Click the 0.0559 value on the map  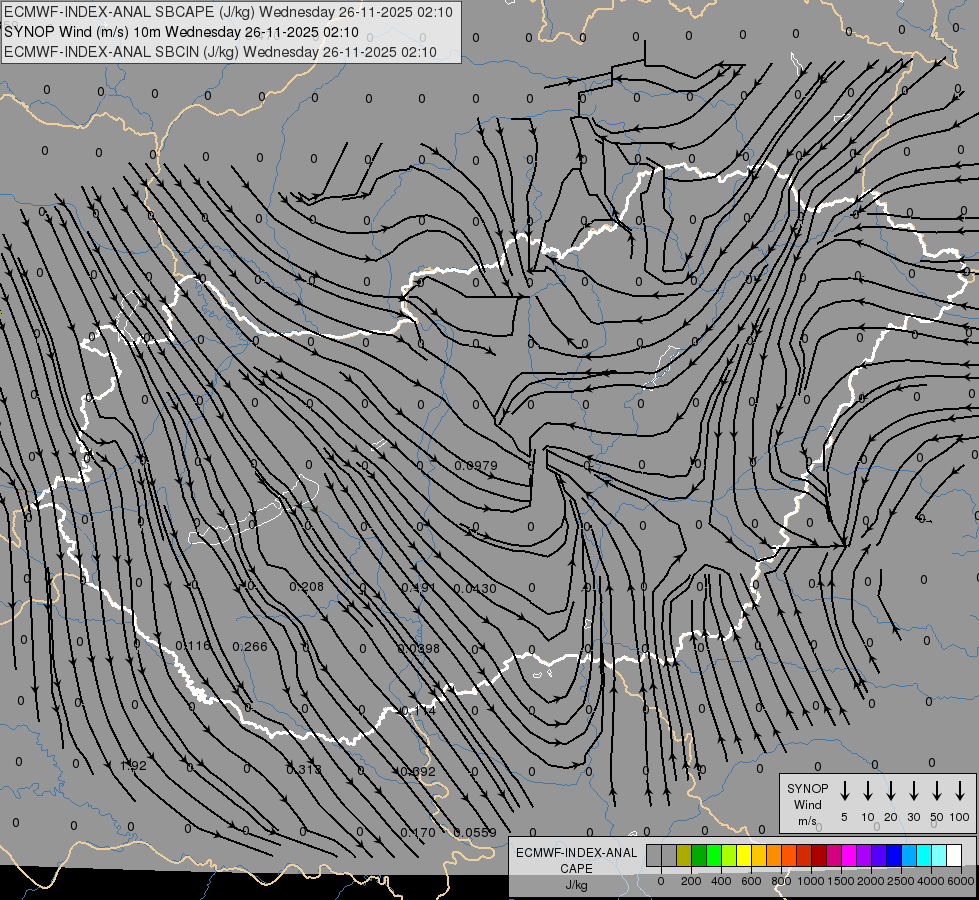[475, 833]
